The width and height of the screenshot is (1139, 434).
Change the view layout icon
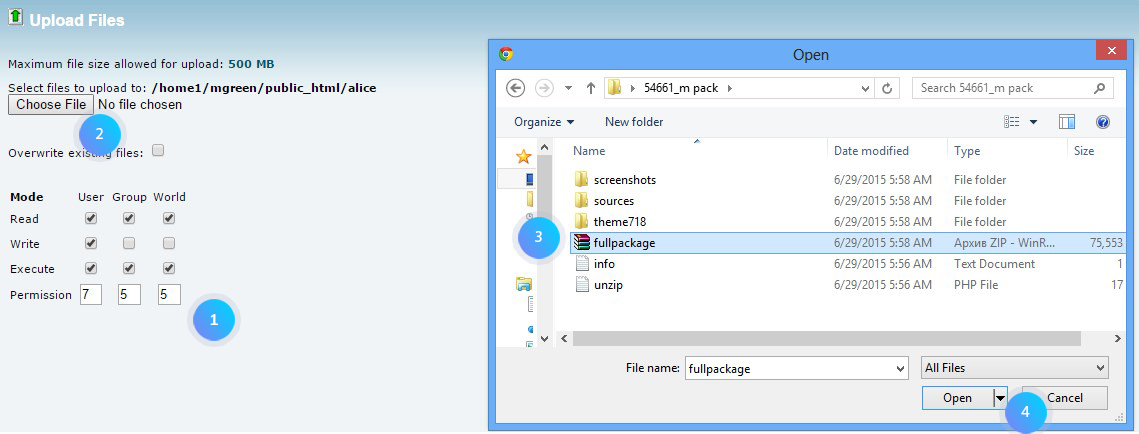tap(1012, 122)
